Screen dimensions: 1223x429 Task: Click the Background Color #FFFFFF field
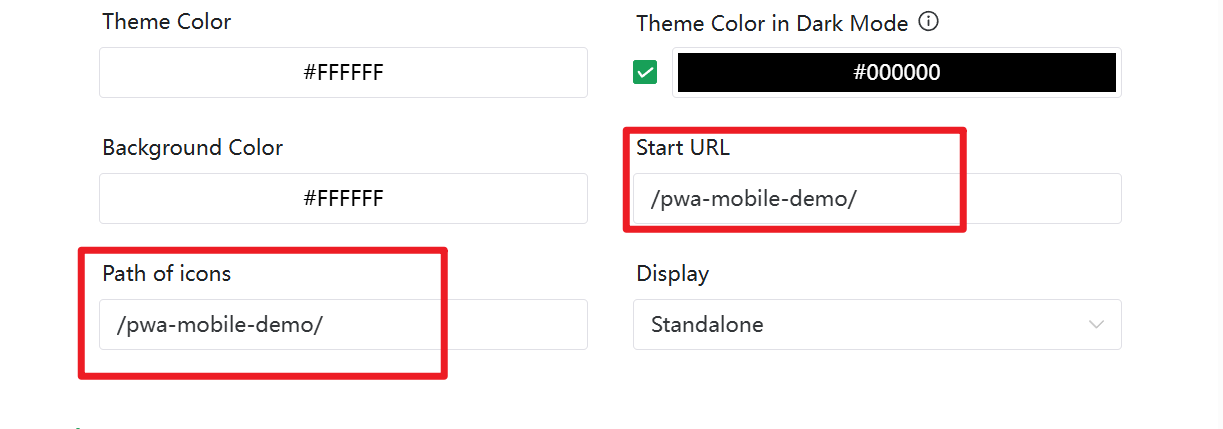click(343, 198)
